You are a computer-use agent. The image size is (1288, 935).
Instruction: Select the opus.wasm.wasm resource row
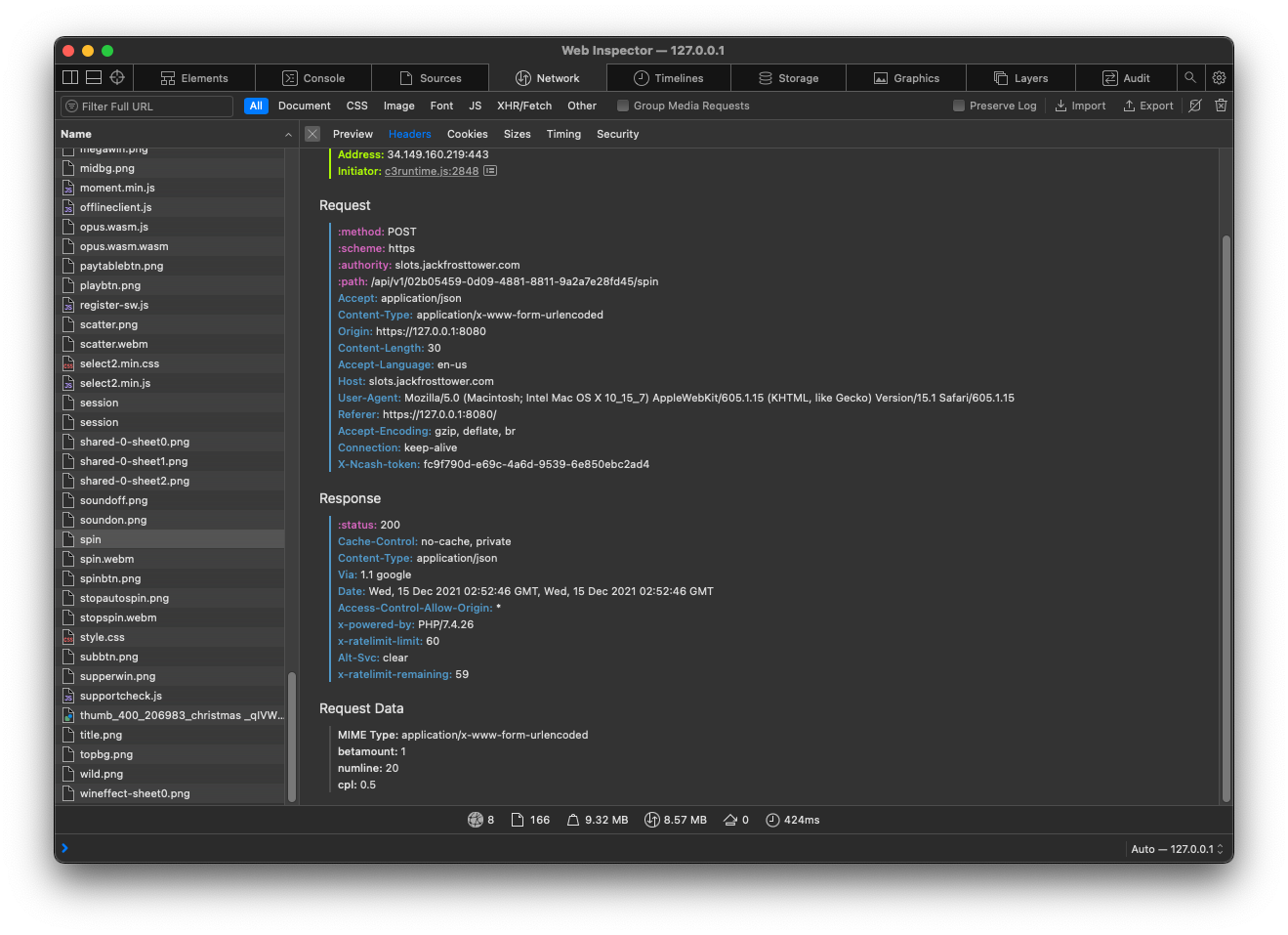pos(170,246)
